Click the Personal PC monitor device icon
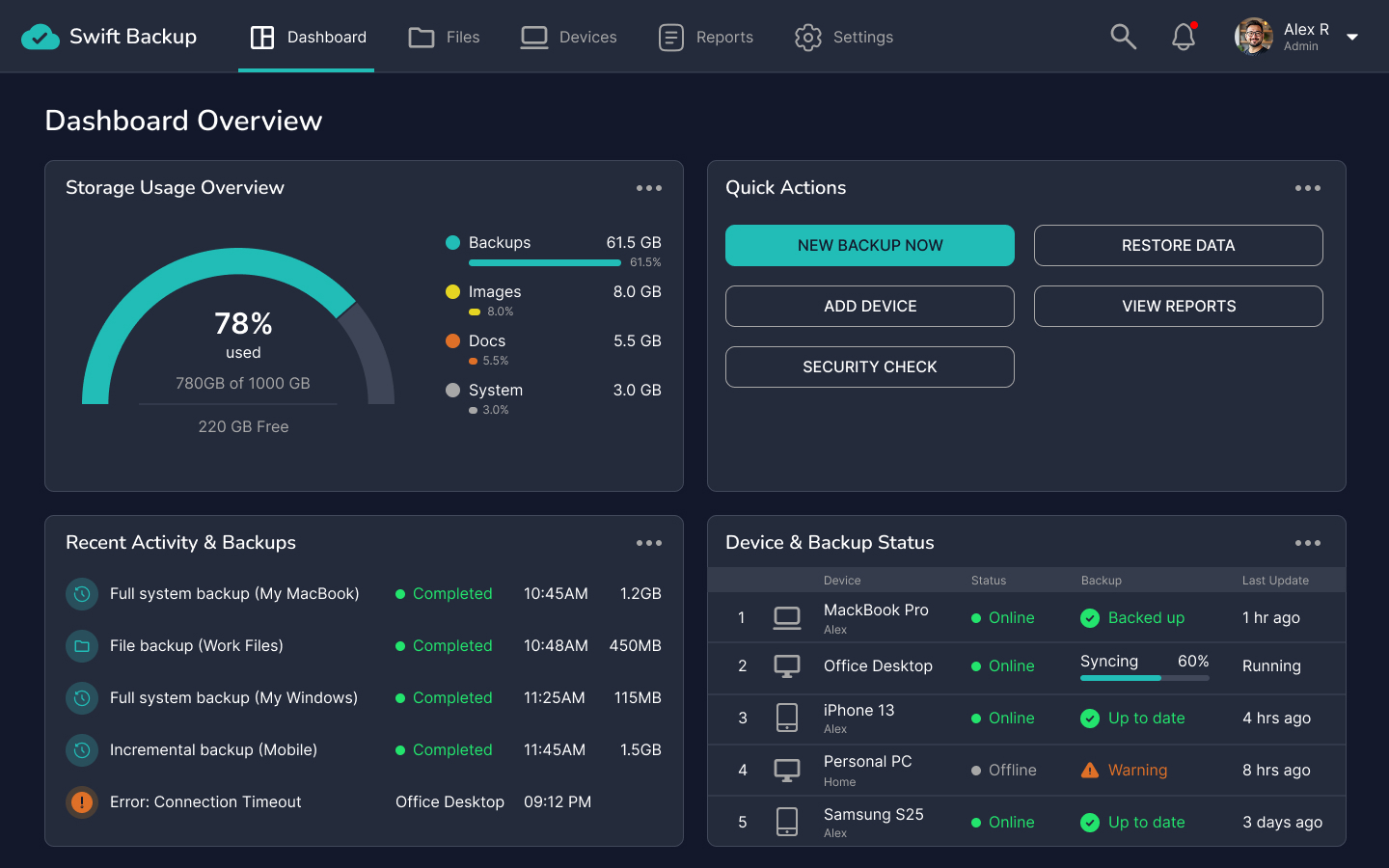The image size is (1389, 868). (787, 771)
